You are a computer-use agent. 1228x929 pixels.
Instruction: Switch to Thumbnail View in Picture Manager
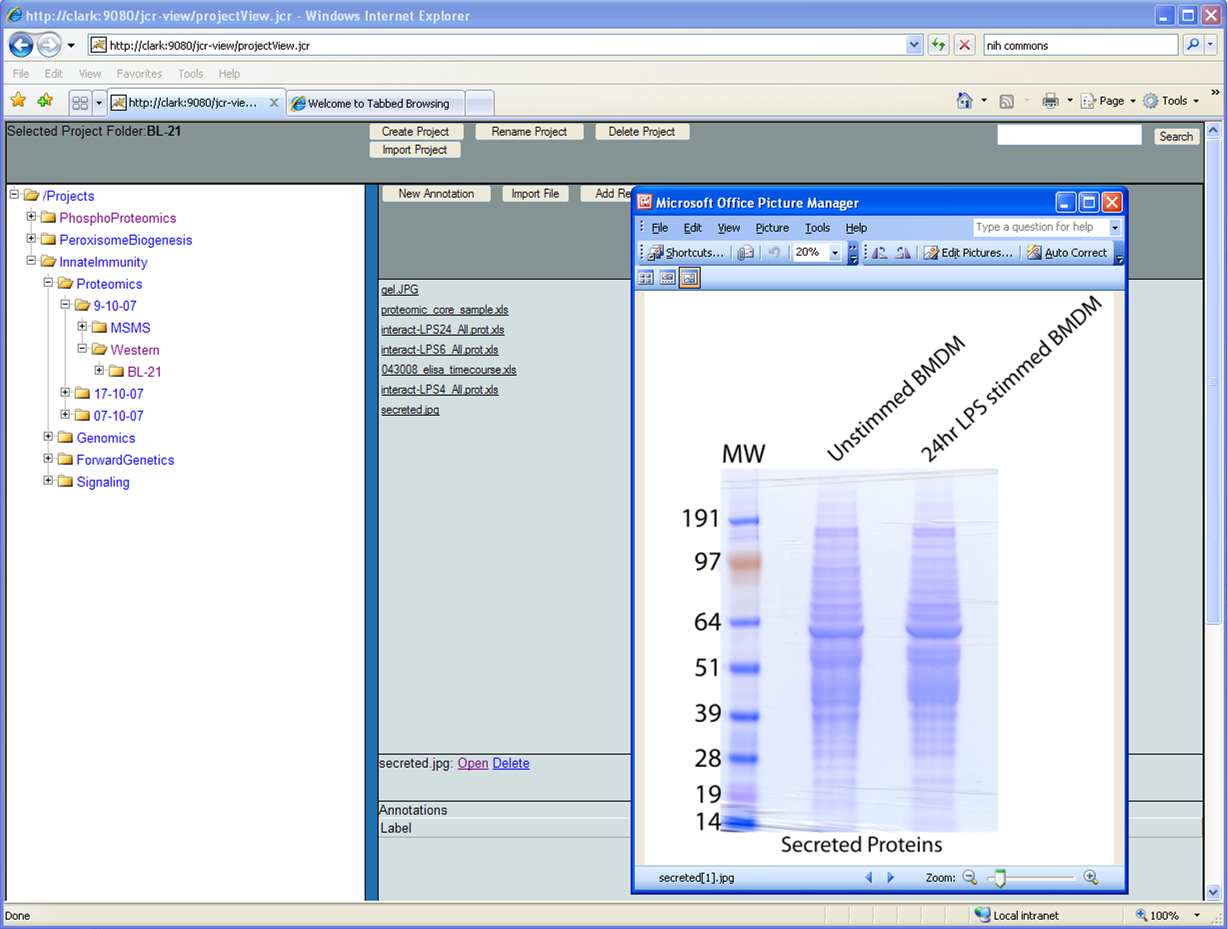point(646,278)
